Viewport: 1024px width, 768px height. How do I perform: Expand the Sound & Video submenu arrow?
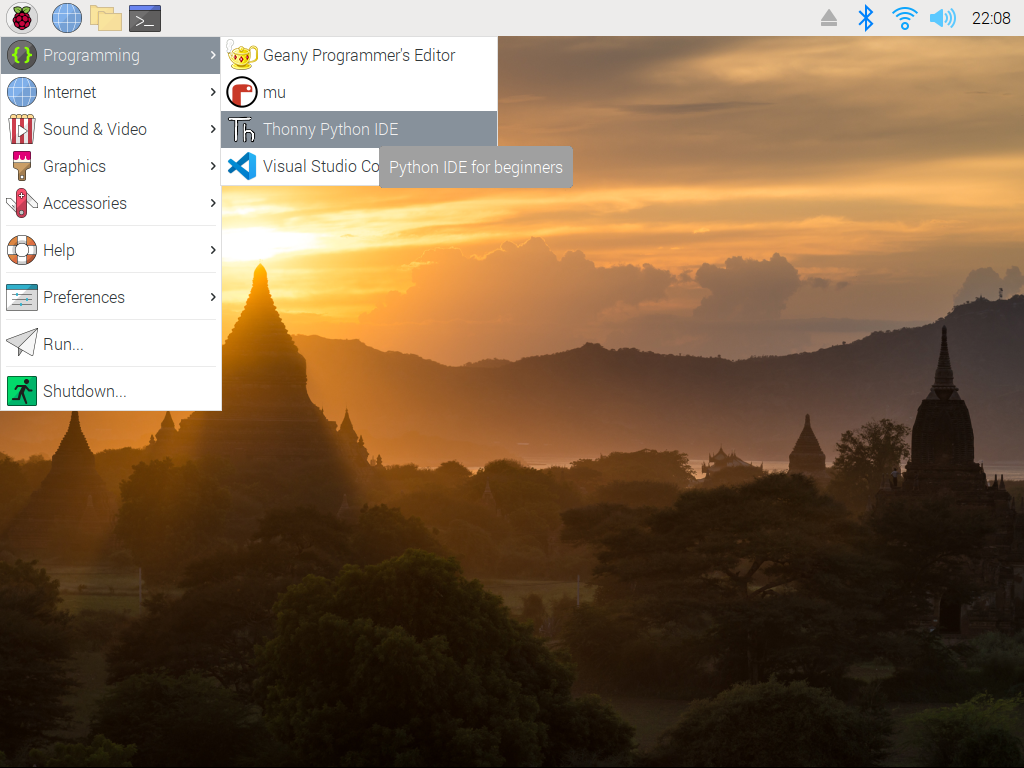click(x=213, y=129)
